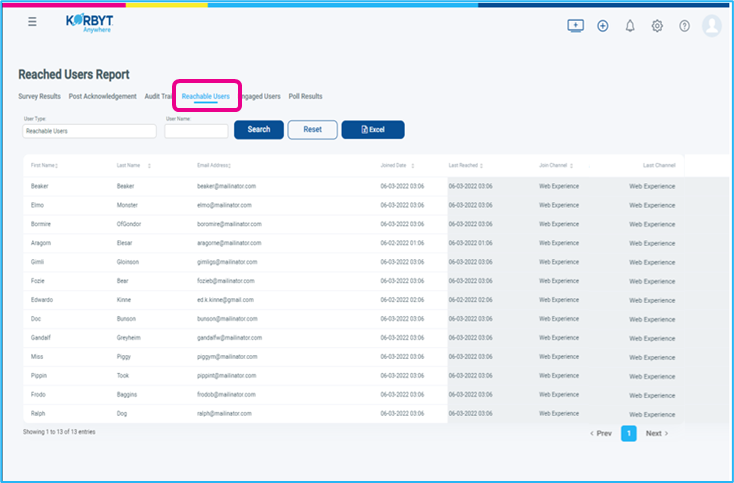
Task: Click the Search button
Action: coord(259,130)
